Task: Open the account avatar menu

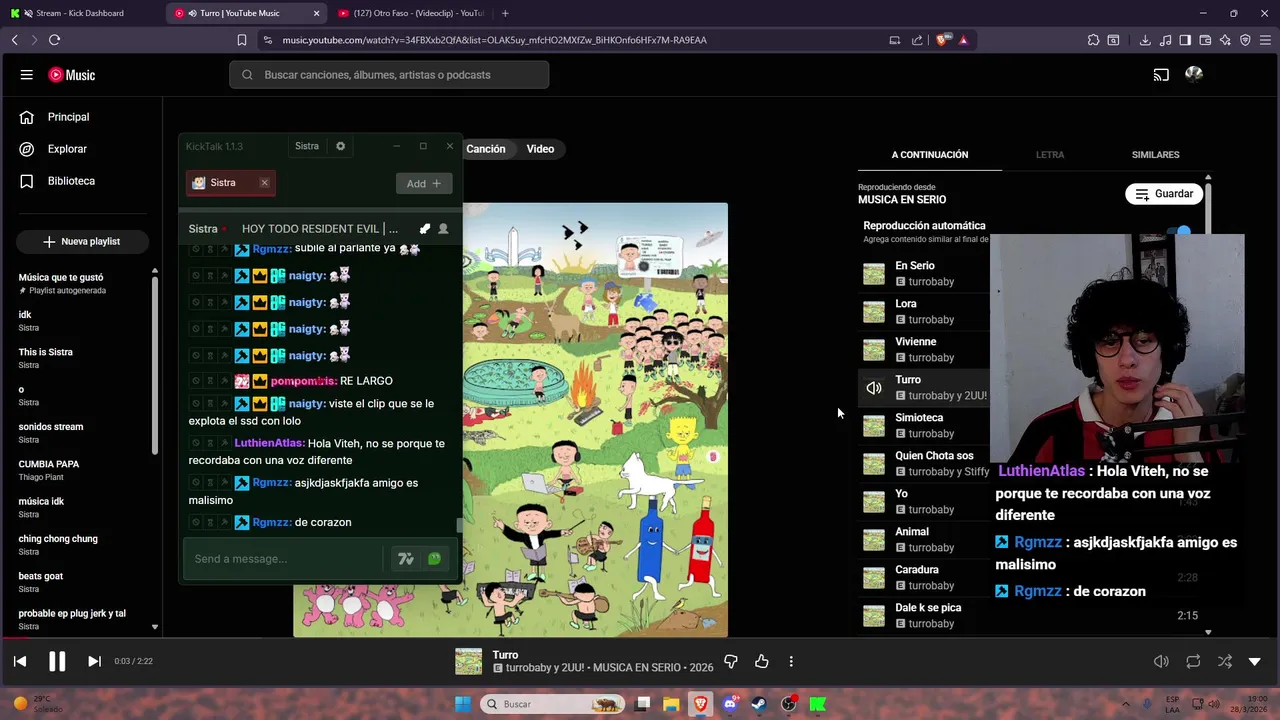Action: point(1193,74)
